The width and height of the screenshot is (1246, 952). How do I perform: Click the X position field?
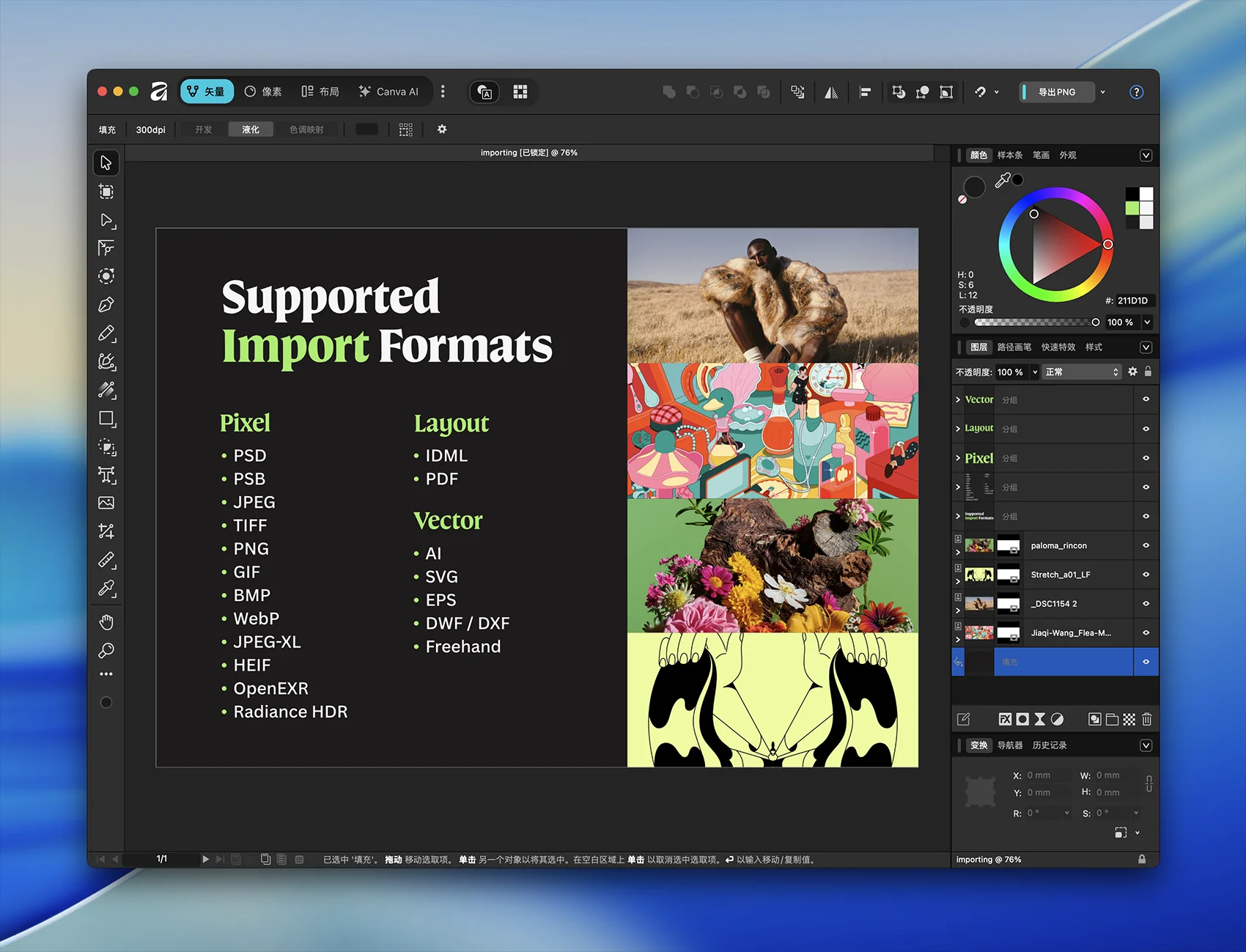click(1047, 775)
